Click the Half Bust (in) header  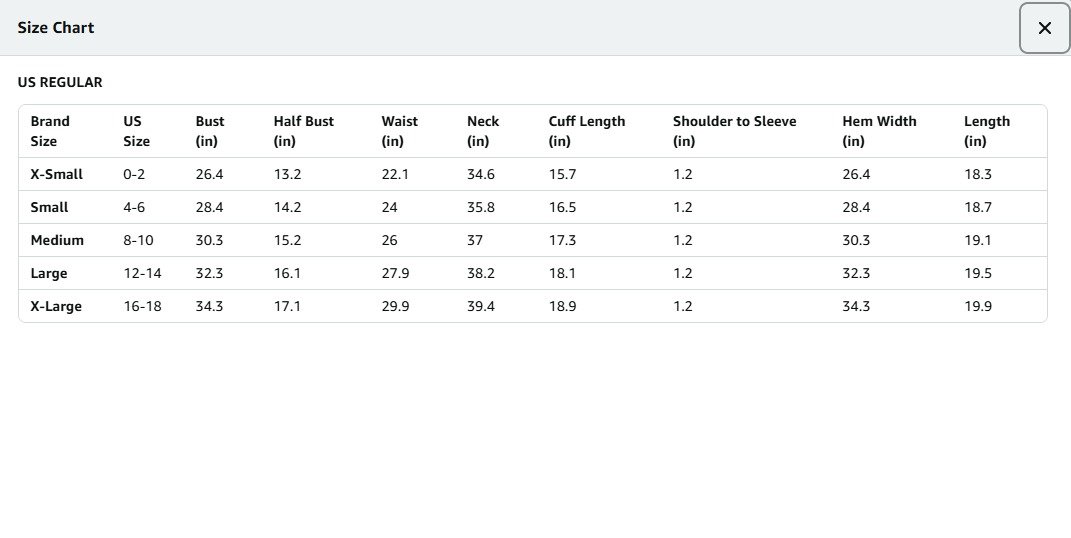304,131
